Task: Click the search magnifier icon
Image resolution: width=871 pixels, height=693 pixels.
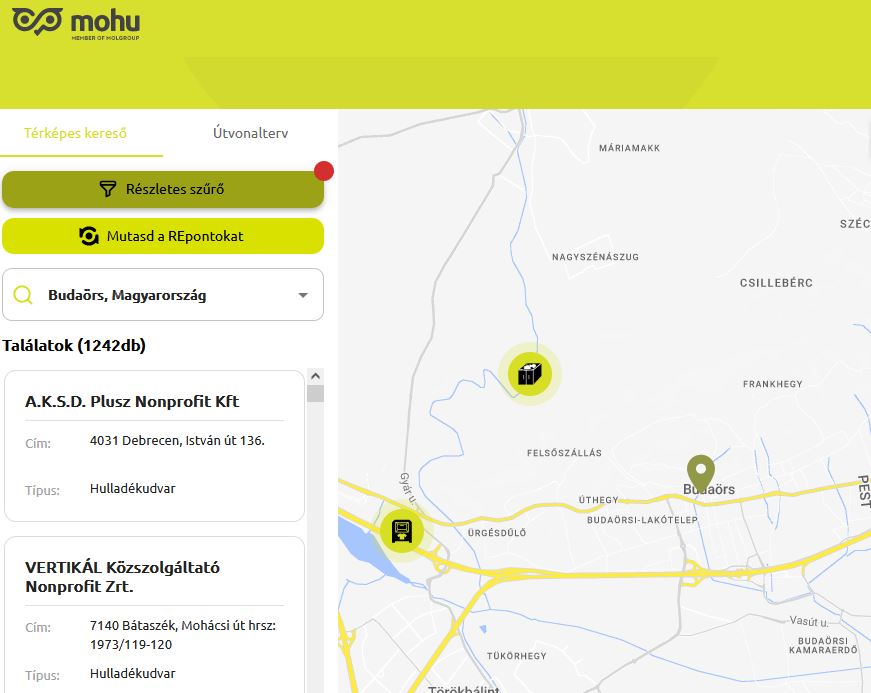Action: tap(23, 295)
